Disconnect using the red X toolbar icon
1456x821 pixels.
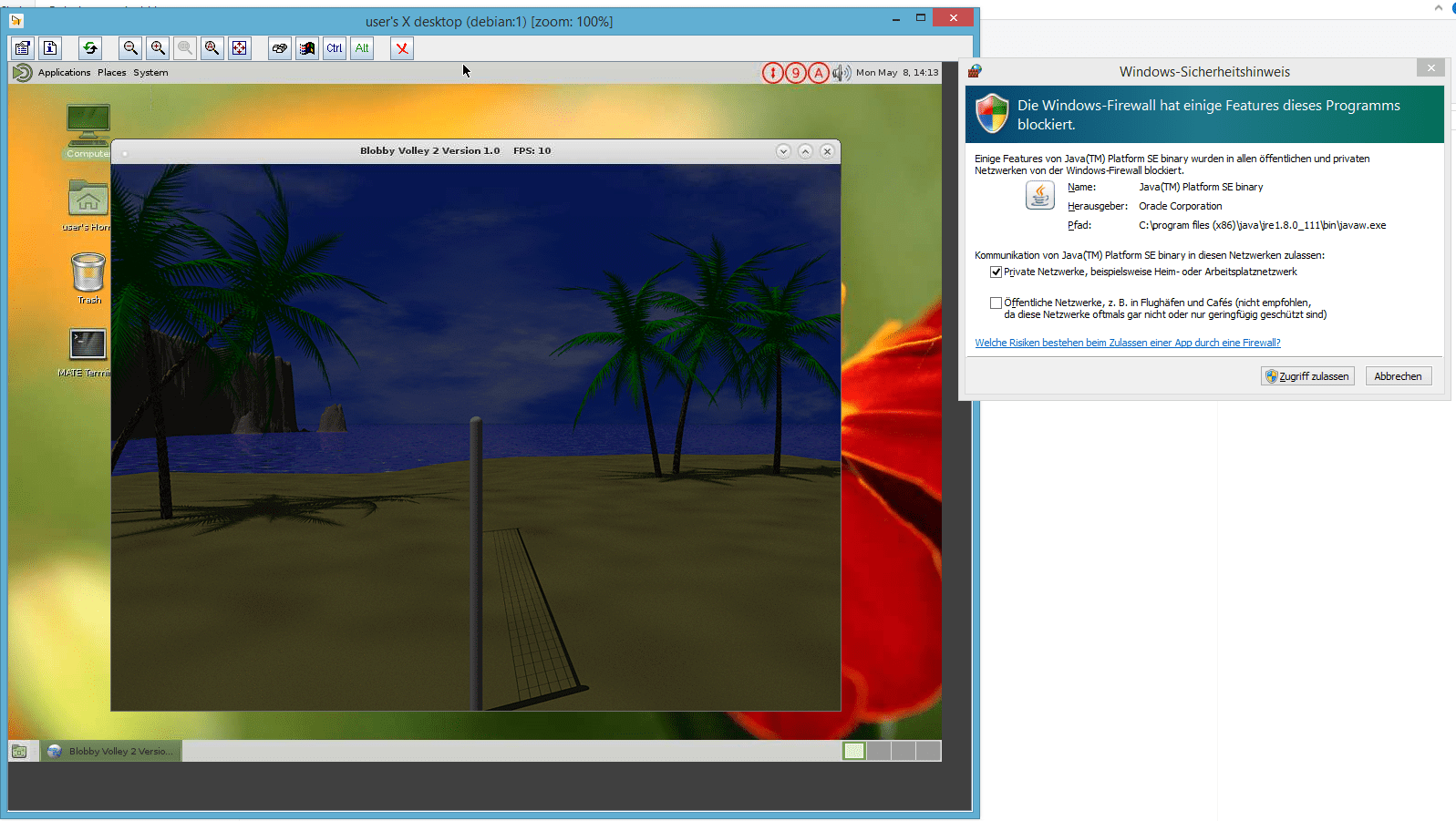(x=402, y=48)
